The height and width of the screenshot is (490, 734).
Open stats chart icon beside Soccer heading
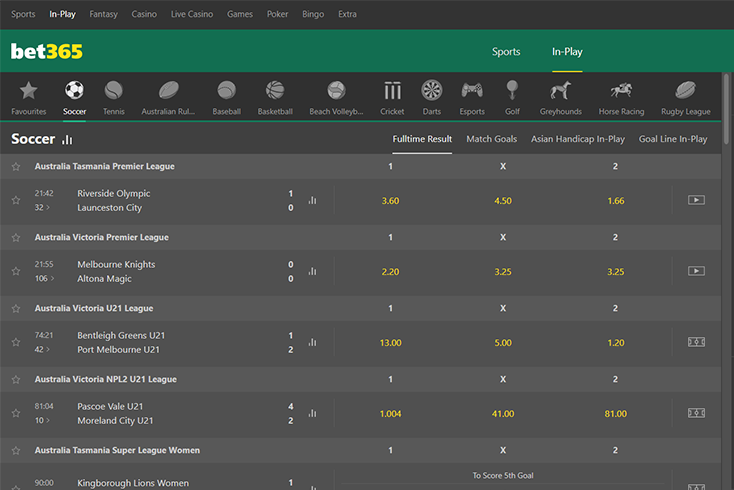pos(67,139)
